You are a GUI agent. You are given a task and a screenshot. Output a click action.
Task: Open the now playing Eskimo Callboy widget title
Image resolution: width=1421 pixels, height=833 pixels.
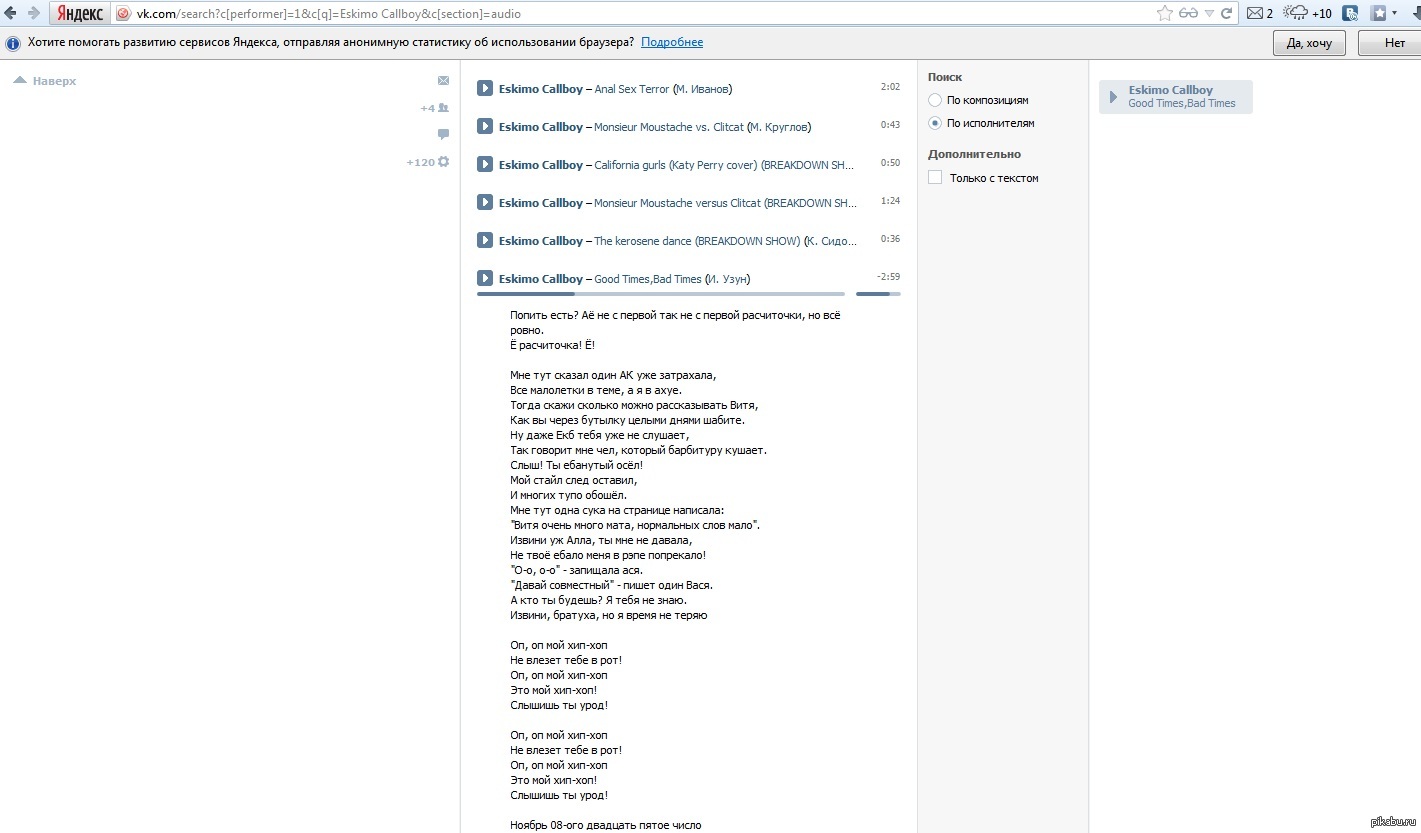point(1170,90)
